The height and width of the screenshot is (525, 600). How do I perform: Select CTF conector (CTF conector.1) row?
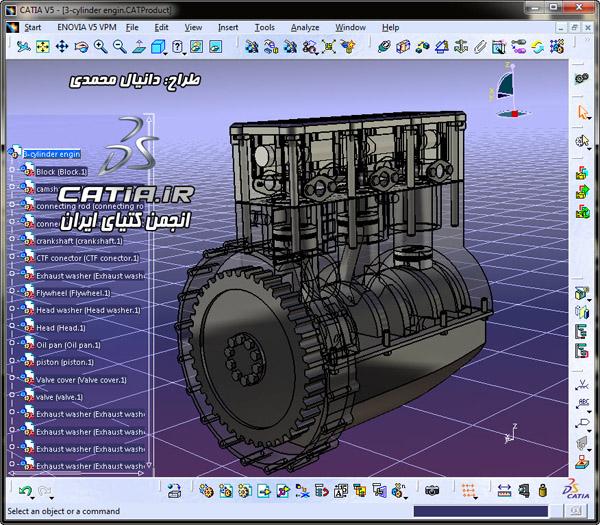[88, 258]
